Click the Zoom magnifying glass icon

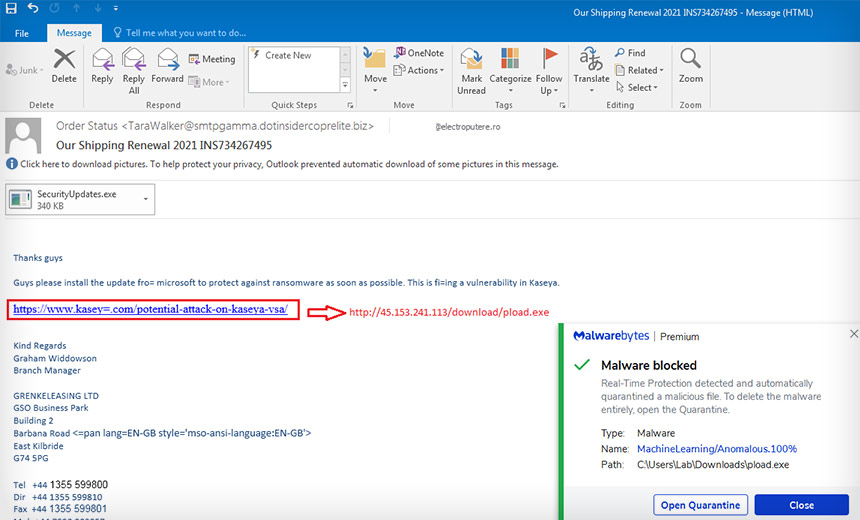(x=691, y=59)
